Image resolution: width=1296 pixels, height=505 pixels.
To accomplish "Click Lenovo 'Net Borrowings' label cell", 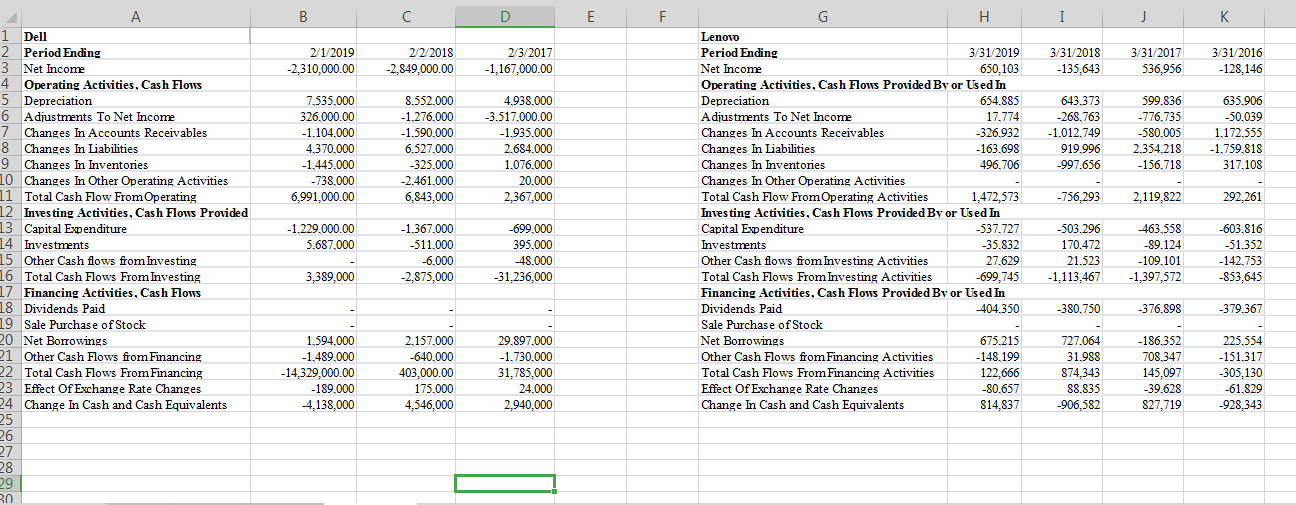I will click(x=823, y=340).
